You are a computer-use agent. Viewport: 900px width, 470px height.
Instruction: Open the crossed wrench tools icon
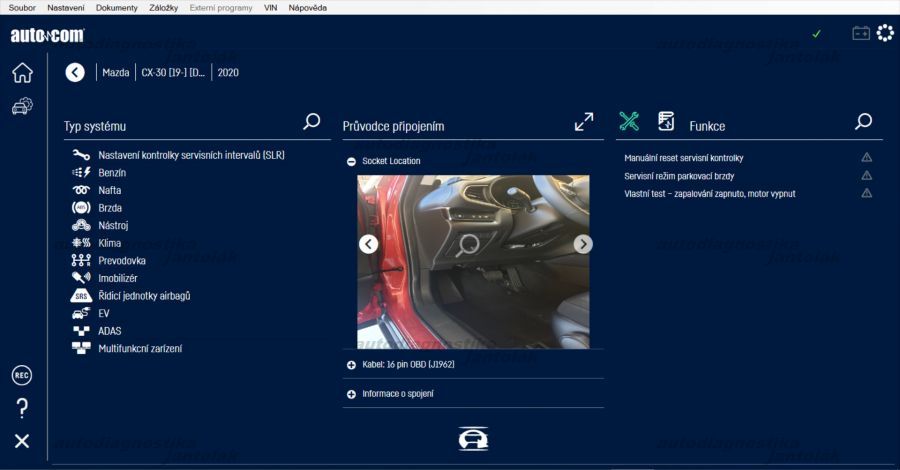629,121
